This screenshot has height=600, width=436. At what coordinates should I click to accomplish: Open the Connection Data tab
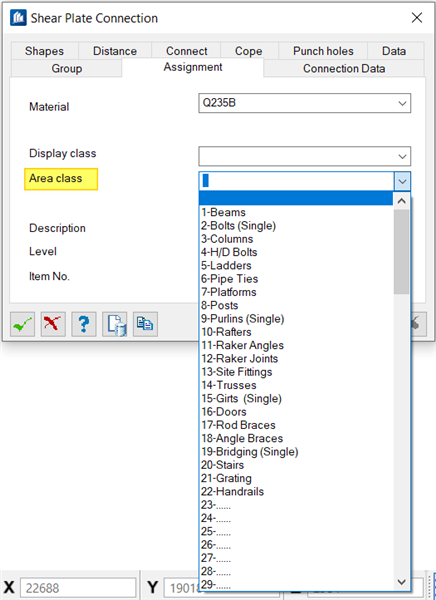(344, 68)
